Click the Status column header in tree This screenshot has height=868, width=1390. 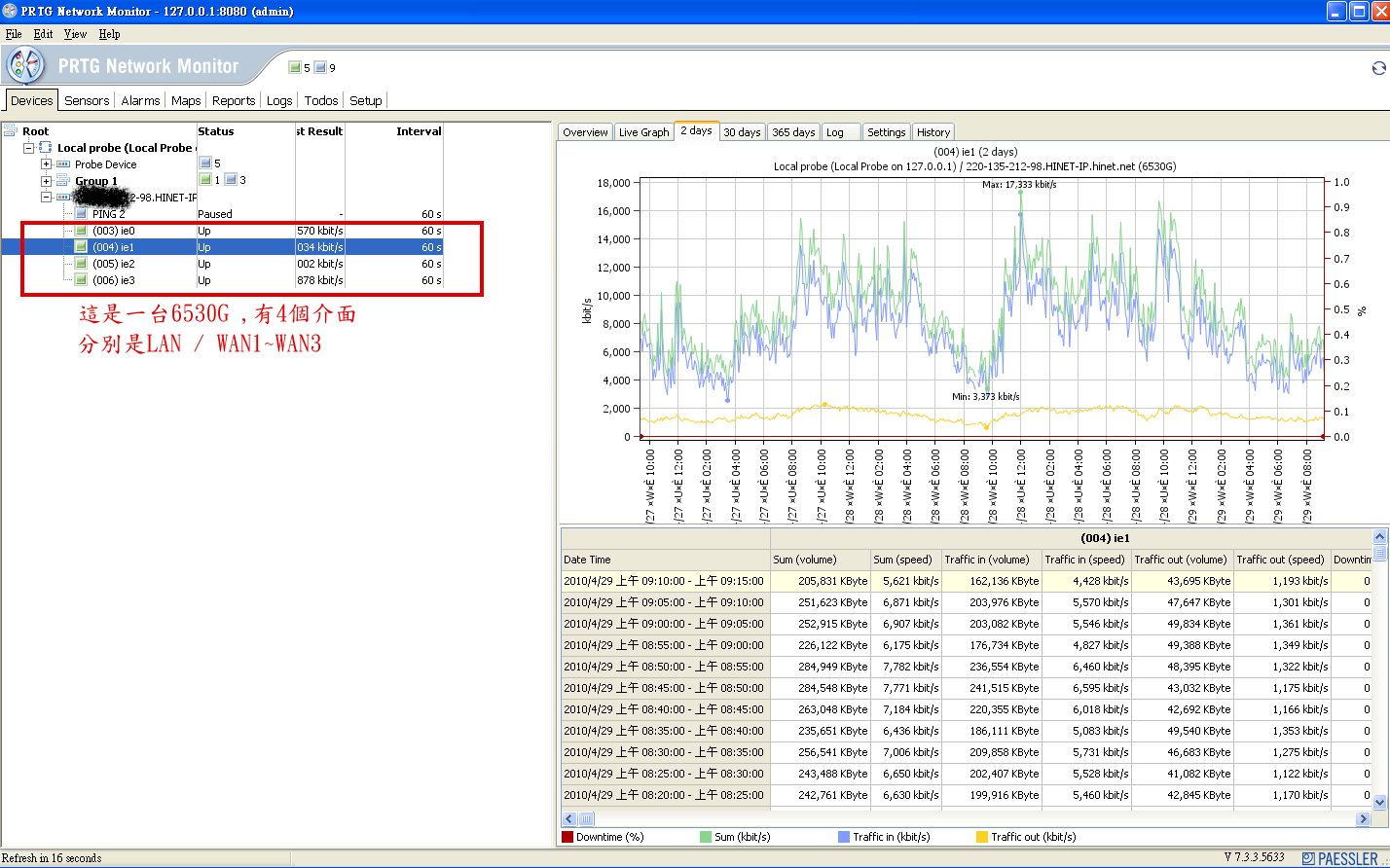245,131
